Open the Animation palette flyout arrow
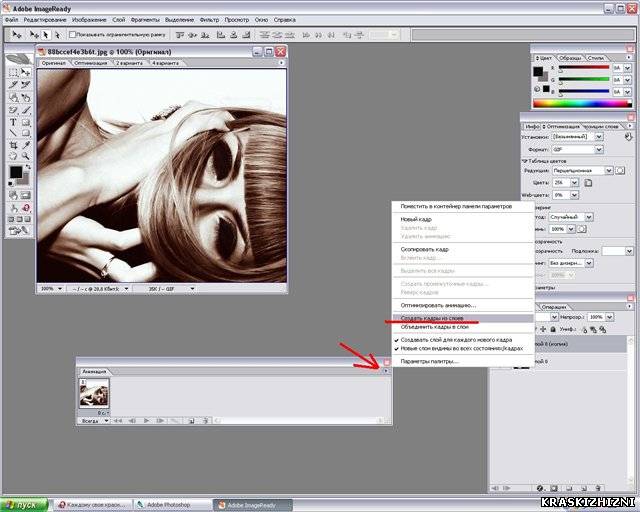The image size is (640, 512). click(386, 371)
